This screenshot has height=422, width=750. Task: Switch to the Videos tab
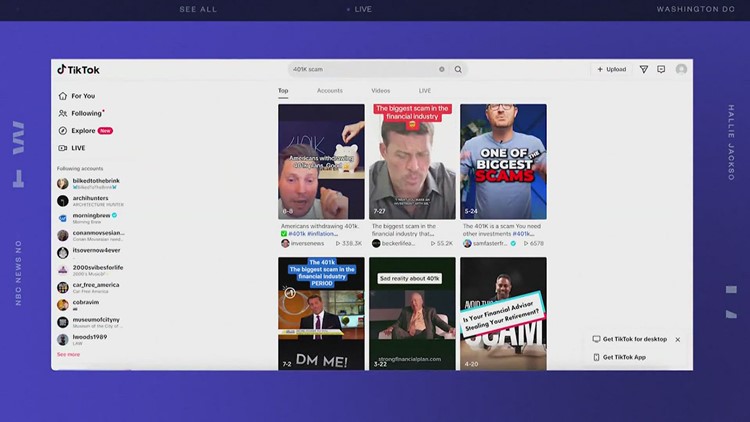[x=381, y=90]
